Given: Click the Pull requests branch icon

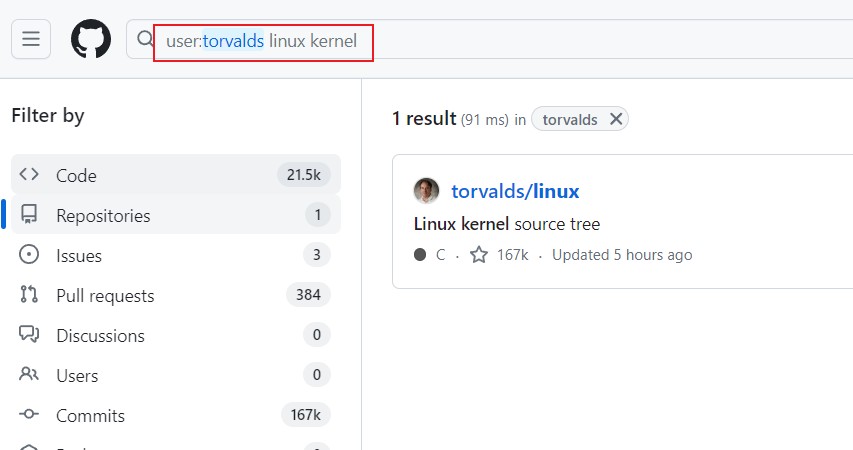Looking at the screenshot, I should (x=29, y=294).
